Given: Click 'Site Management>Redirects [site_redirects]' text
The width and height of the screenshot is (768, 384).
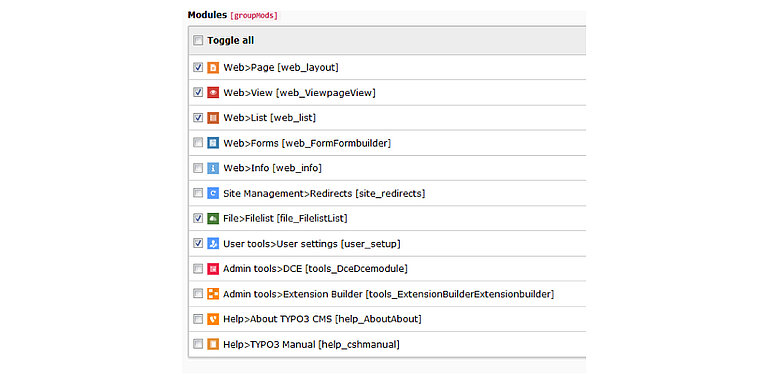Looking at the screenshot, I should tap(324, 193).
